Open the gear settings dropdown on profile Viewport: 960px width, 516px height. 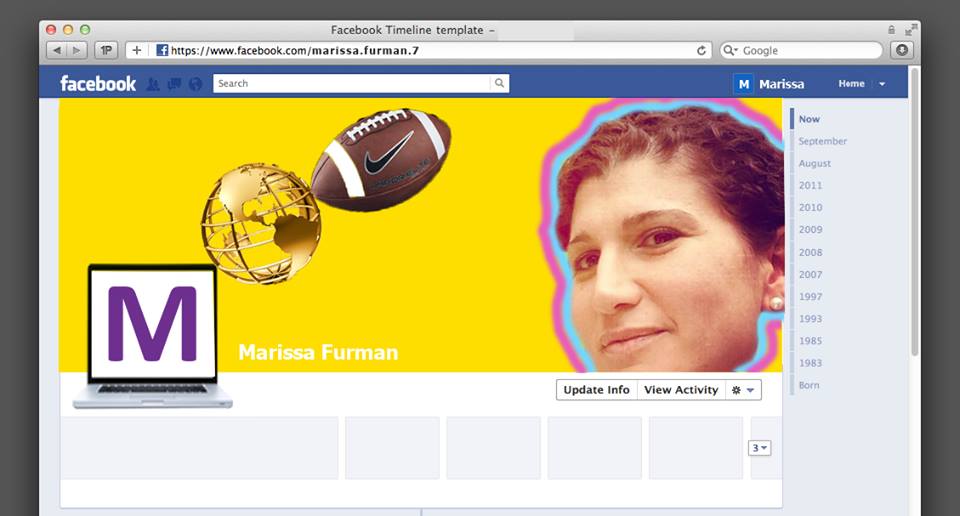point(743,390)
